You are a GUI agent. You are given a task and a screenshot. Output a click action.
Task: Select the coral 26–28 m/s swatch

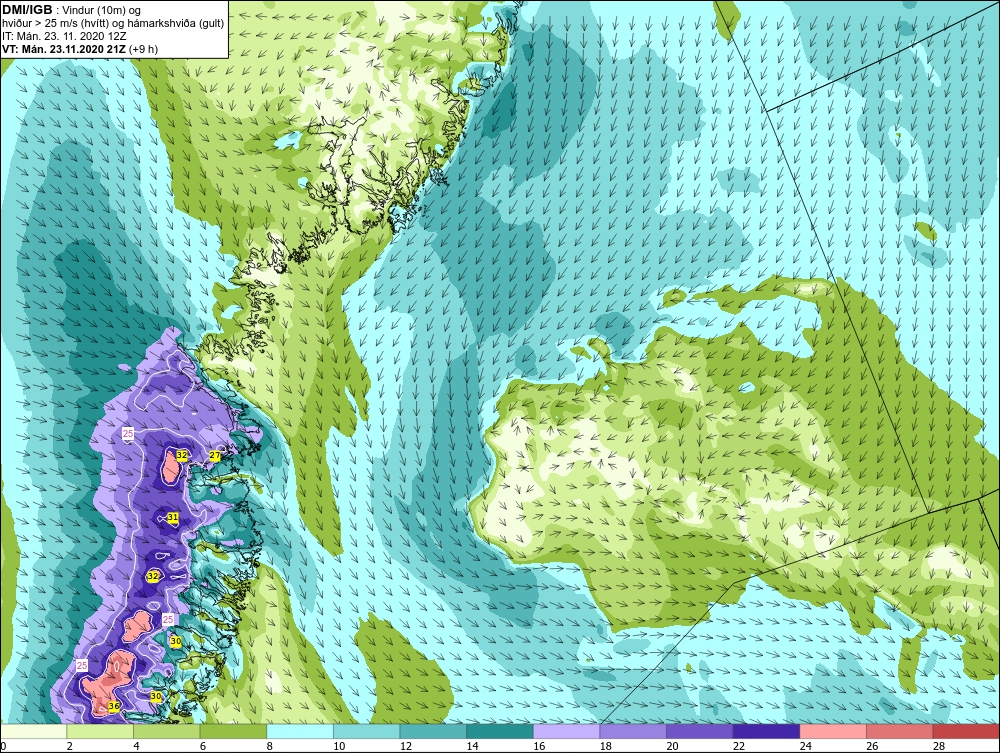pyautogui.click(x=900, y=731)
